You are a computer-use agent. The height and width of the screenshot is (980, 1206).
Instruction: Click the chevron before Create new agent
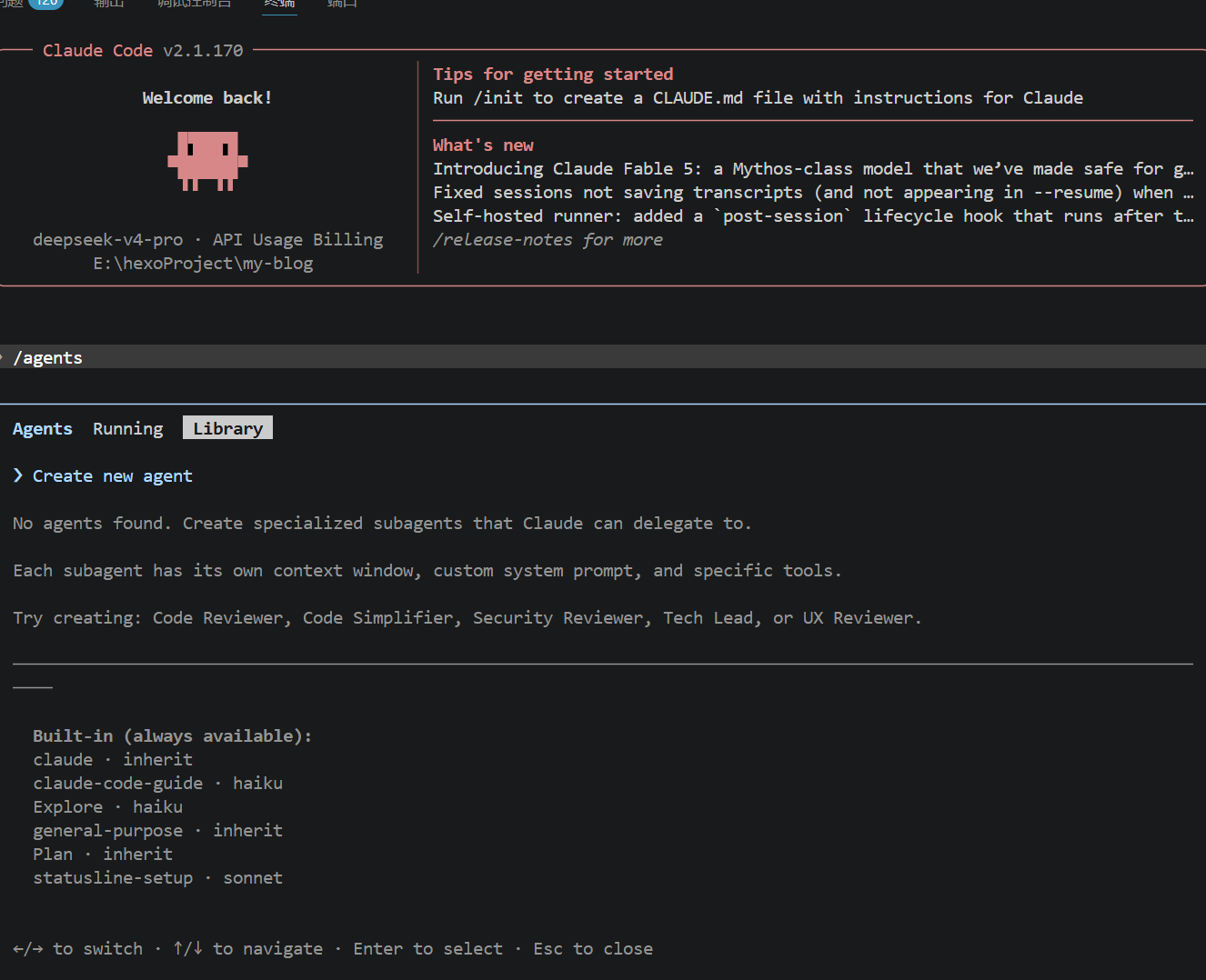(x=18, y=475)
